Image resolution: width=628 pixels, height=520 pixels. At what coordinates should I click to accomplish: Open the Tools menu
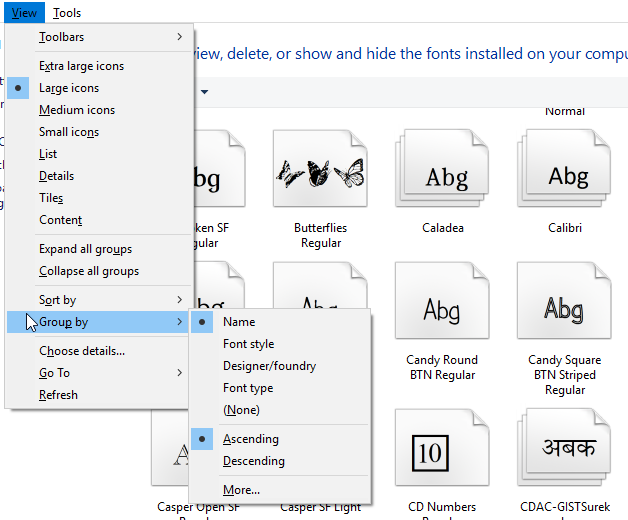pyautogui.click(x=67, y=13)
